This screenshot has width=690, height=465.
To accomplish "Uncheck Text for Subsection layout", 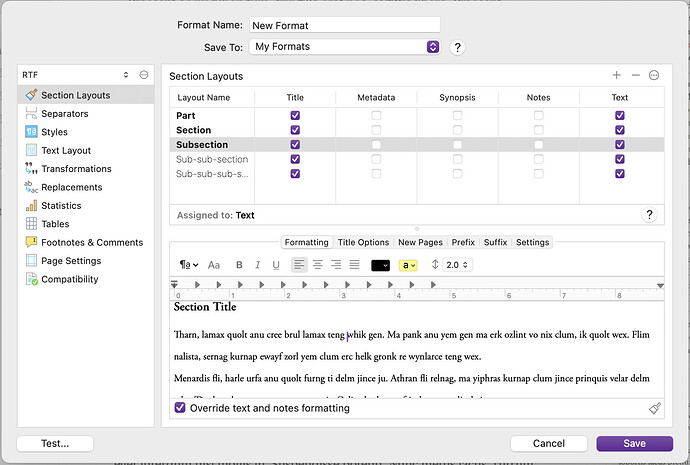I will pyautogui.click(x=620, y=144).
